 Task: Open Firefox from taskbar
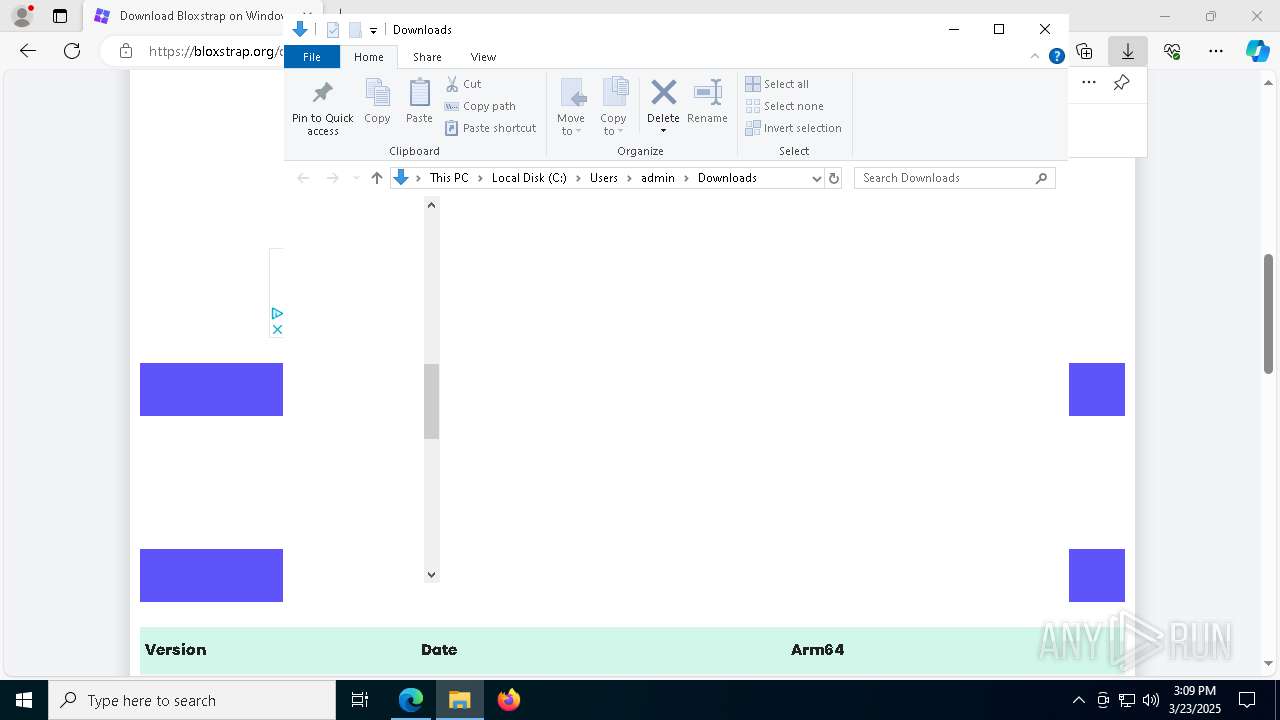click(509, 700)
